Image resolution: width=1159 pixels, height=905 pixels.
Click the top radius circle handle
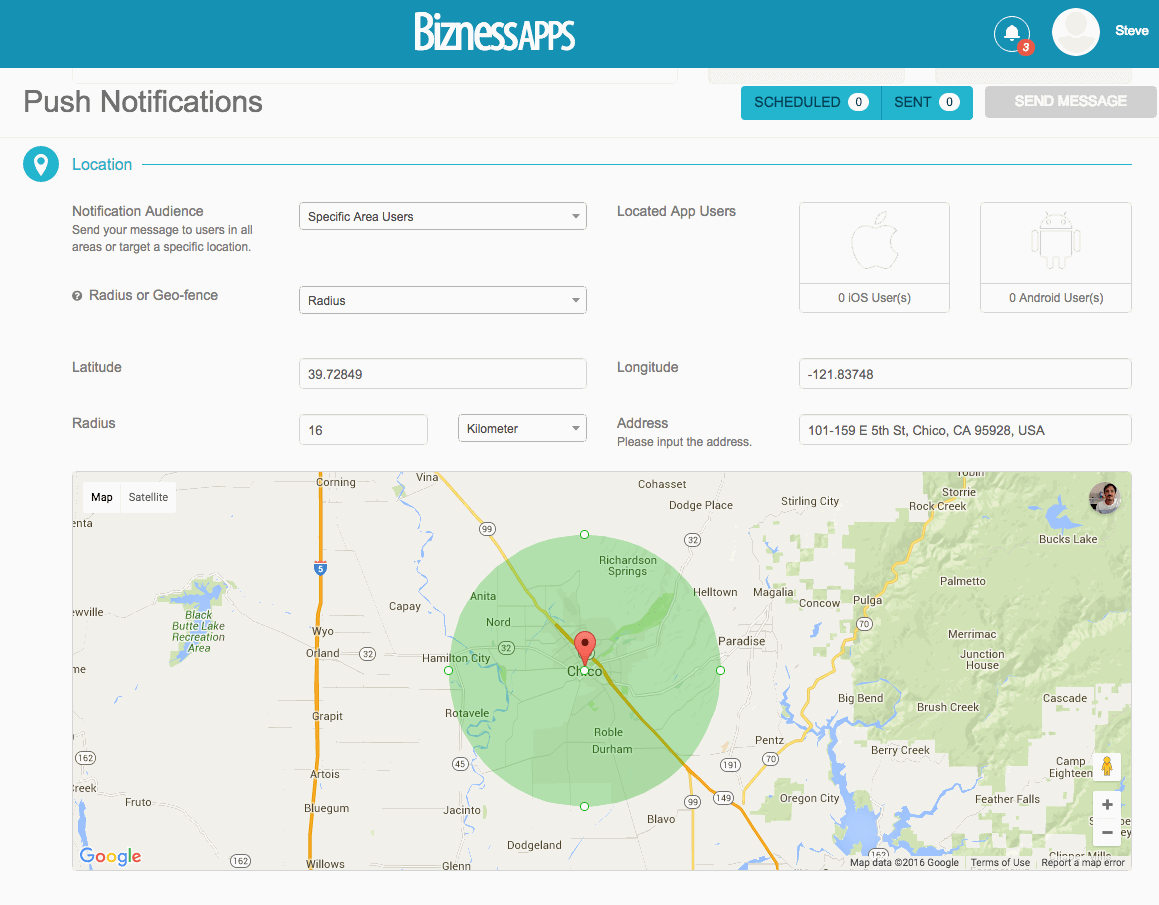click(x=585, y=534)
